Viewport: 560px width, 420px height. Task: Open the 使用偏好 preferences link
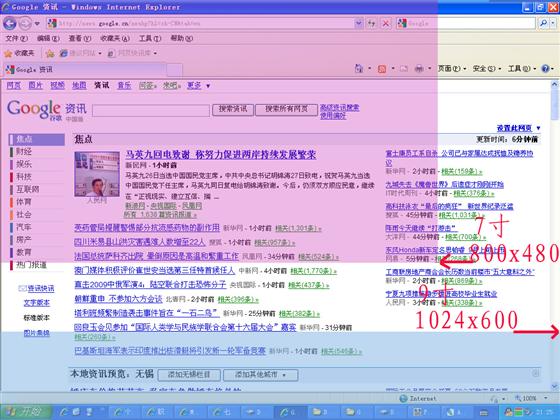pos(333,116)
